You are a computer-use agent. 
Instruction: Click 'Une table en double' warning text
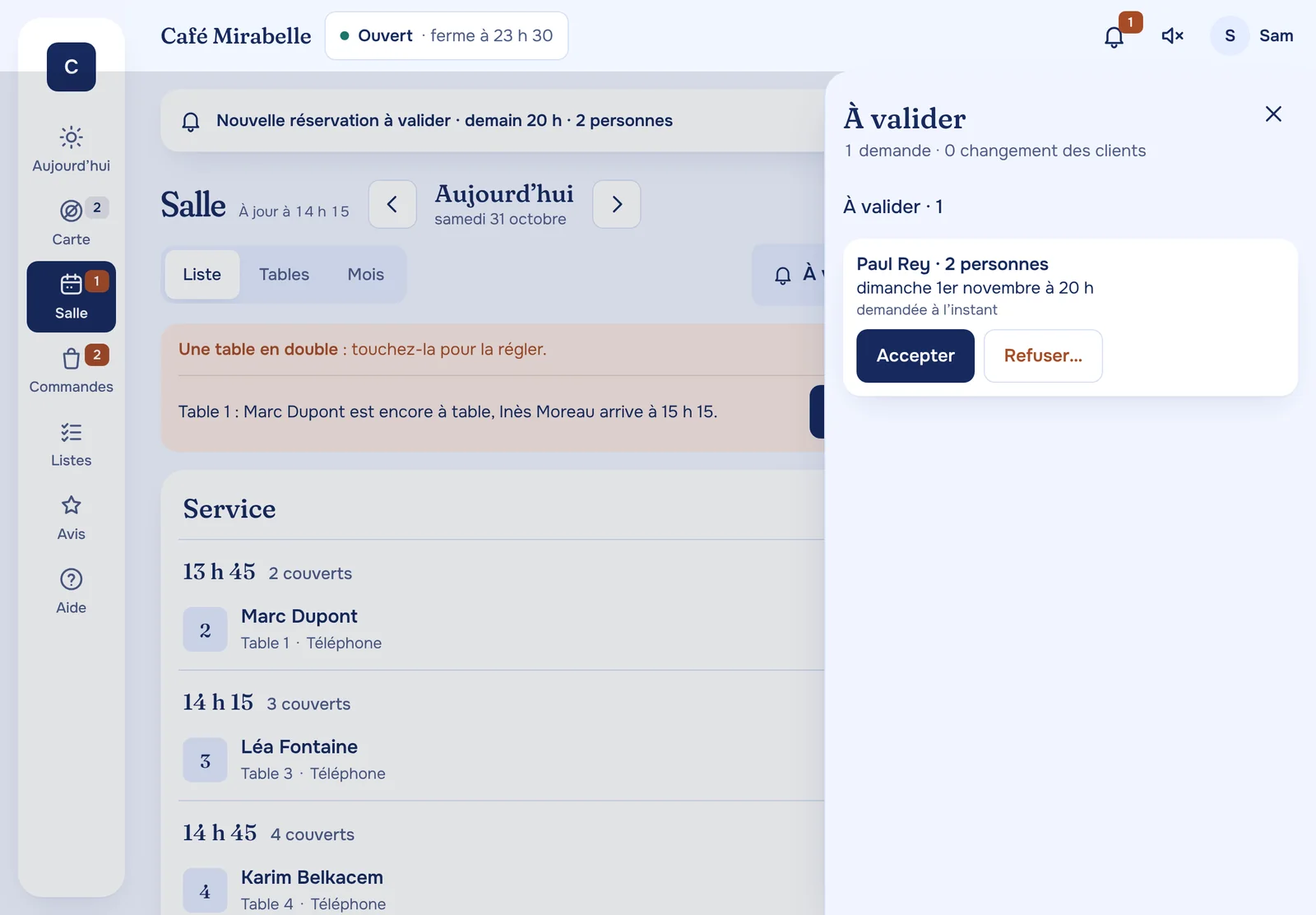[258, 349]
